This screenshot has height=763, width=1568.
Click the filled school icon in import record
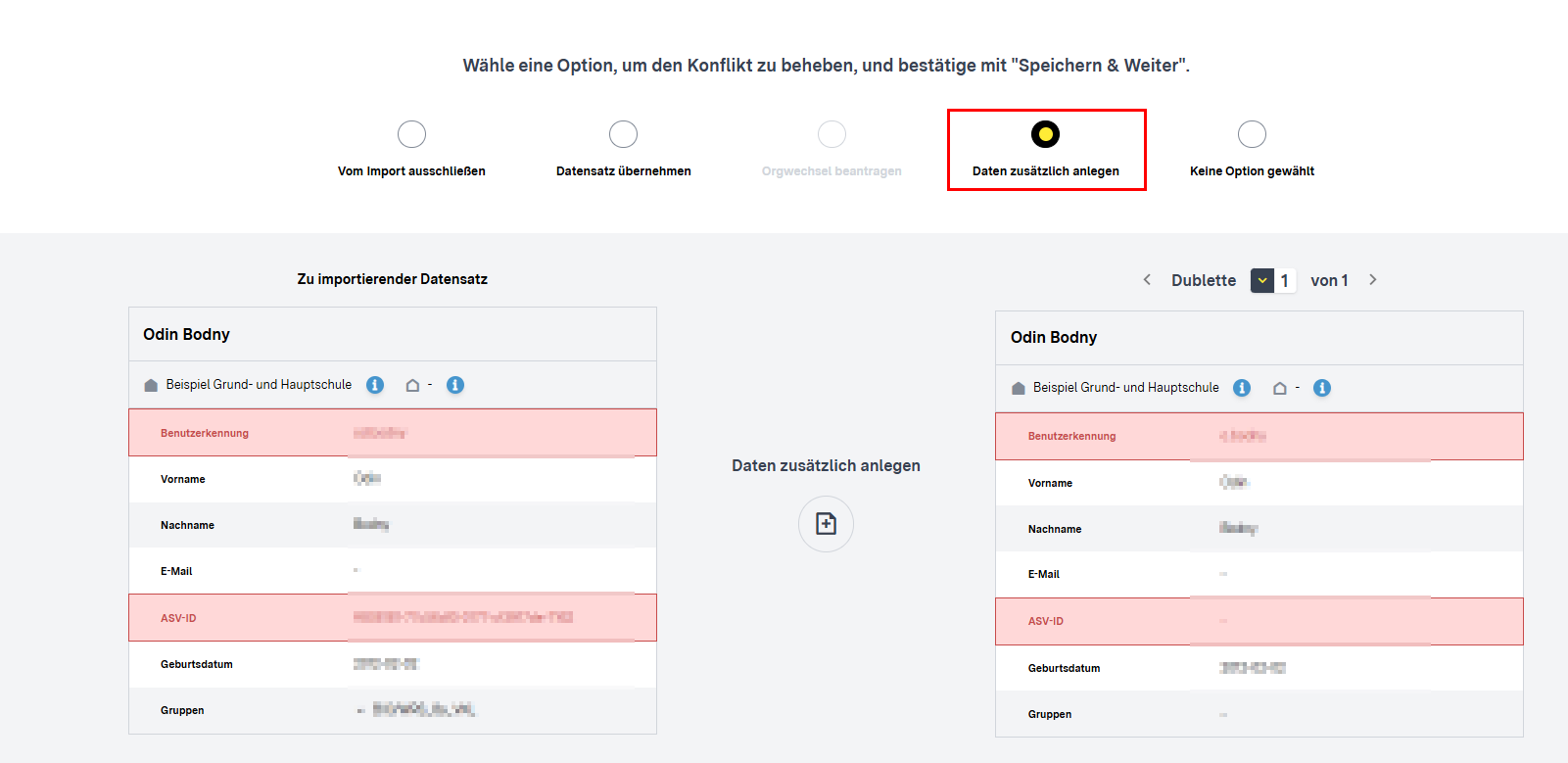tap(151, 386)
